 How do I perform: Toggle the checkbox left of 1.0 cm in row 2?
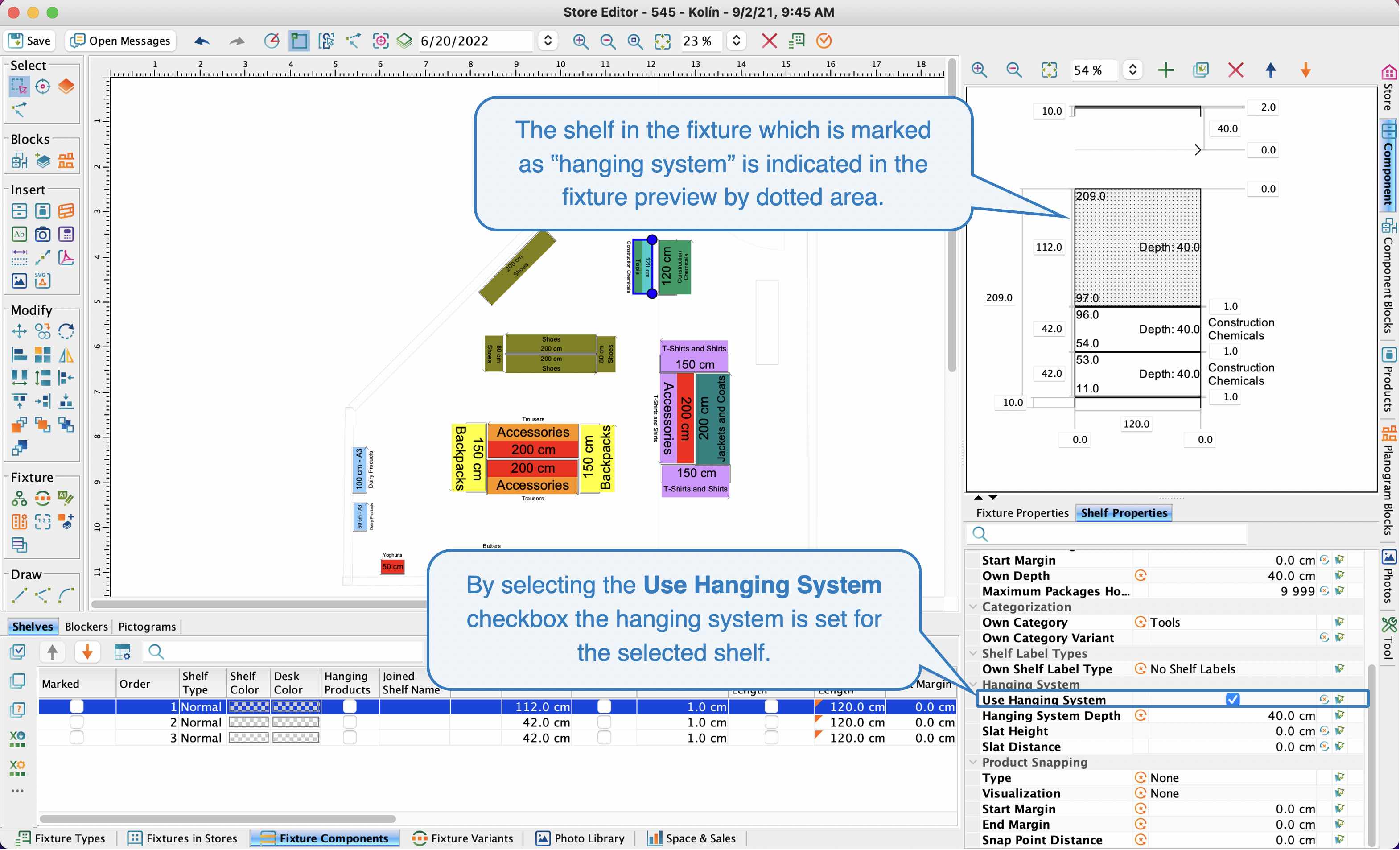pyautogui.click(x=604, y=723)
